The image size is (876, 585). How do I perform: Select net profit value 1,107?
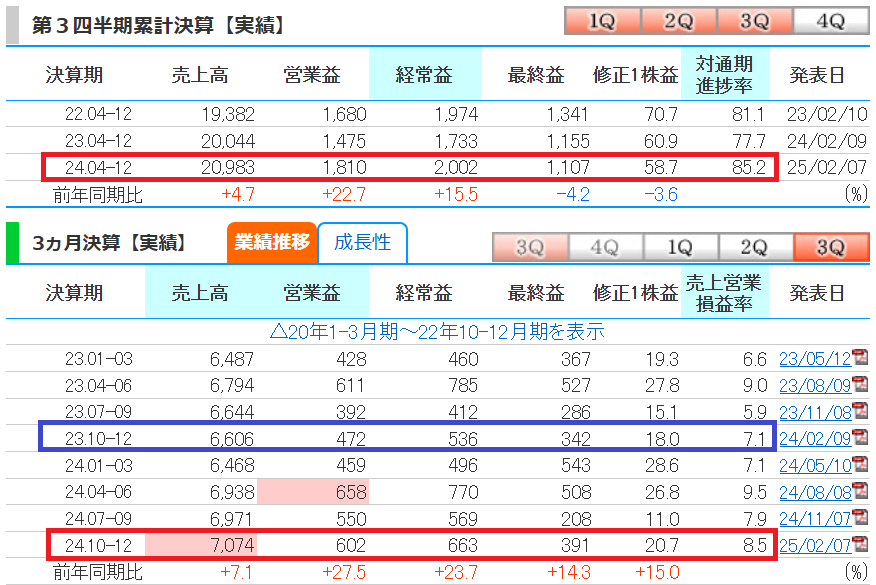(568, 167)
